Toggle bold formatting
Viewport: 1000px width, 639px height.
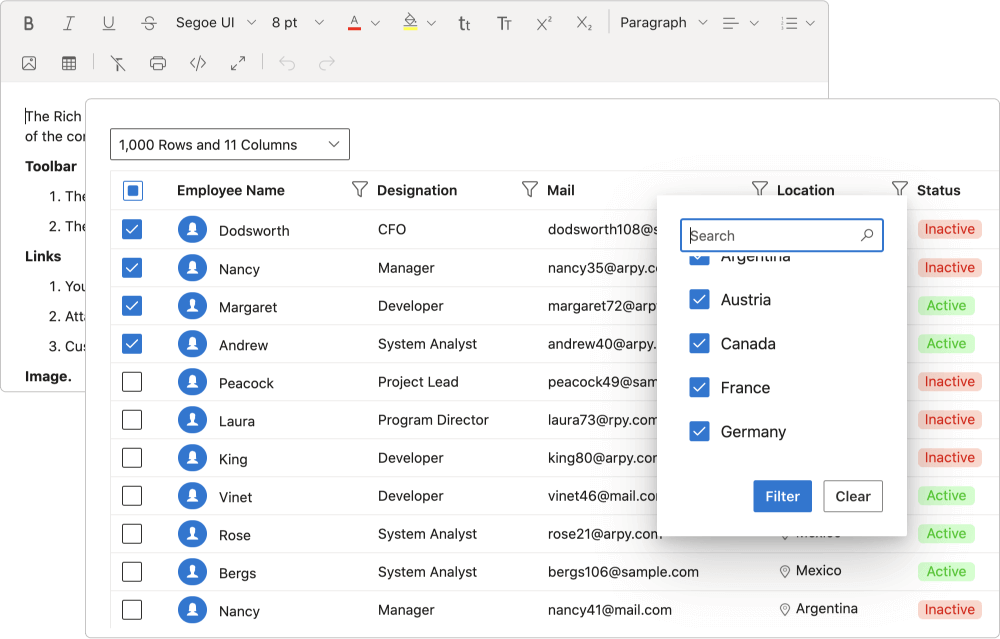point(28,21)
